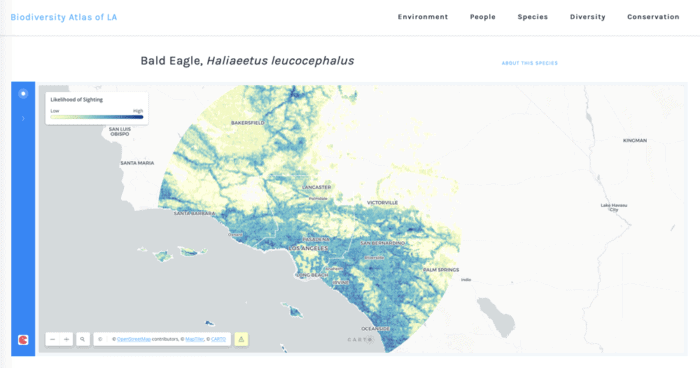
Task: Open the Species menu
Action: tap(533, 17)
